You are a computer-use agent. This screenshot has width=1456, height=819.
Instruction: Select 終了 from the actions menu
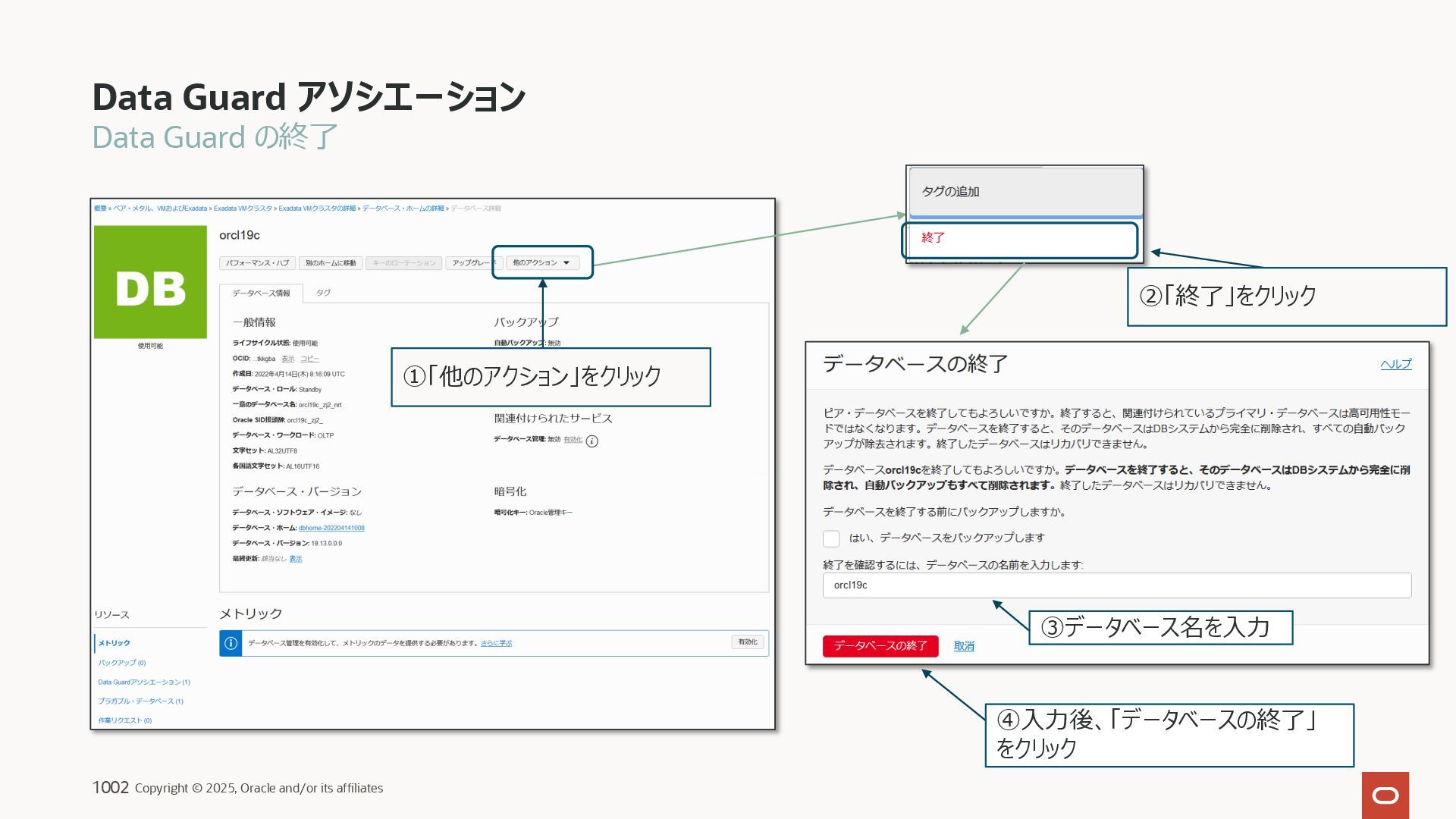point(933,238)
